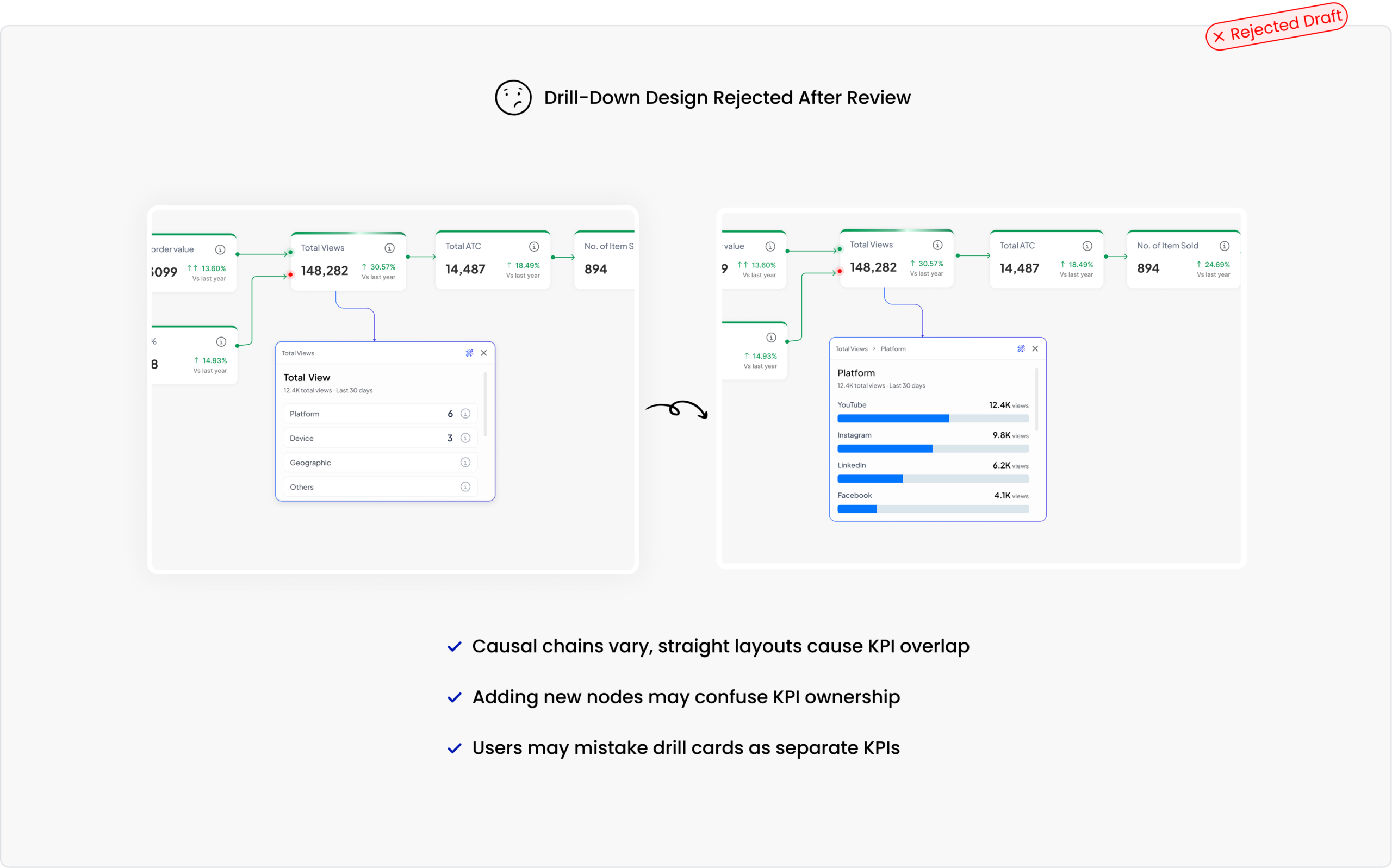Close the Platform breakdown popup

click(1035, 348)
